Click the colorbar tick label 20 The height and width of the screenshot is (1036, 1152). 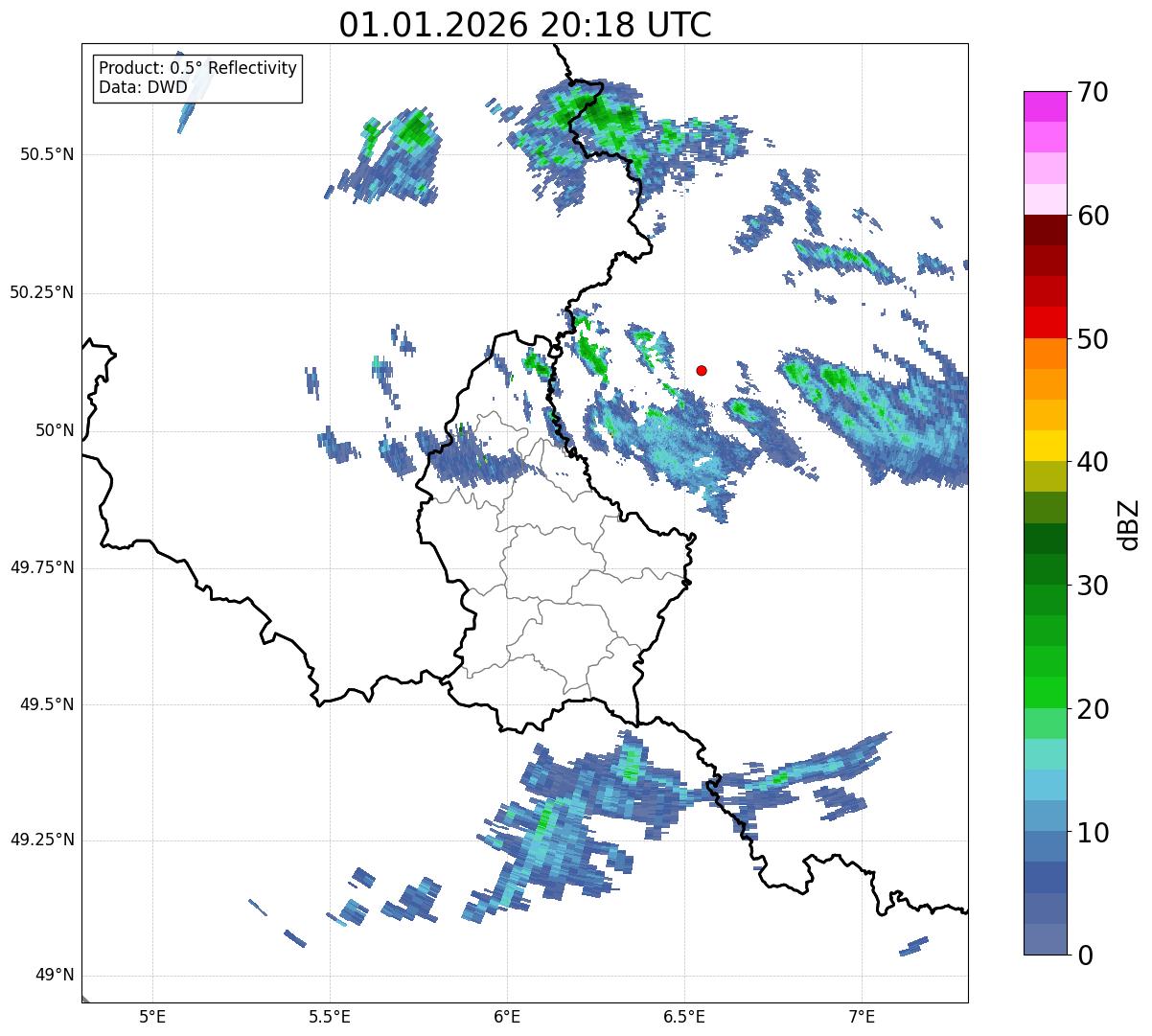(x=1094, y=709)
